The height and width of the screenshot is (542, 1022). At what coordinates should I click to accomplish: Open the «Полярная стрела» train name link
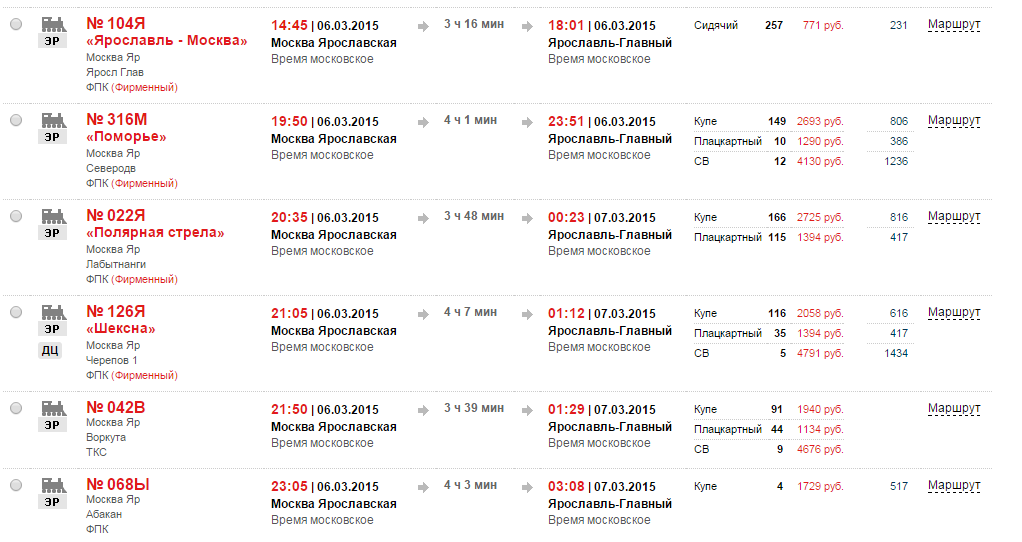[155, 233]
